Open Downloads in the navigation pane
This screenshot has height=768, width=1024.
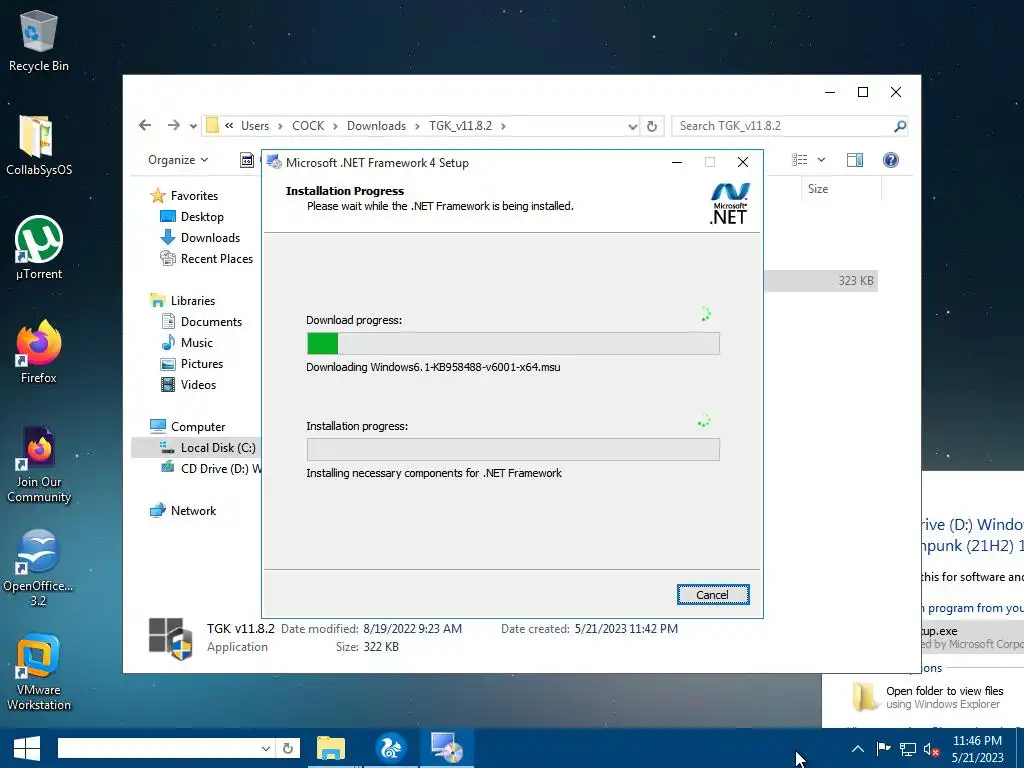[x=210, y=238]
